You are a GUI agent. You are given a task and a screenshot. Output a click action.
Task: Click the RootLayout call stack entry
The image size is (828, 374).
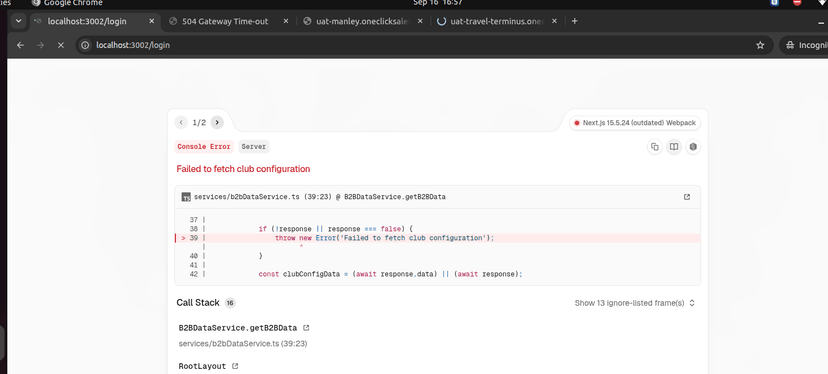(202, 366)
